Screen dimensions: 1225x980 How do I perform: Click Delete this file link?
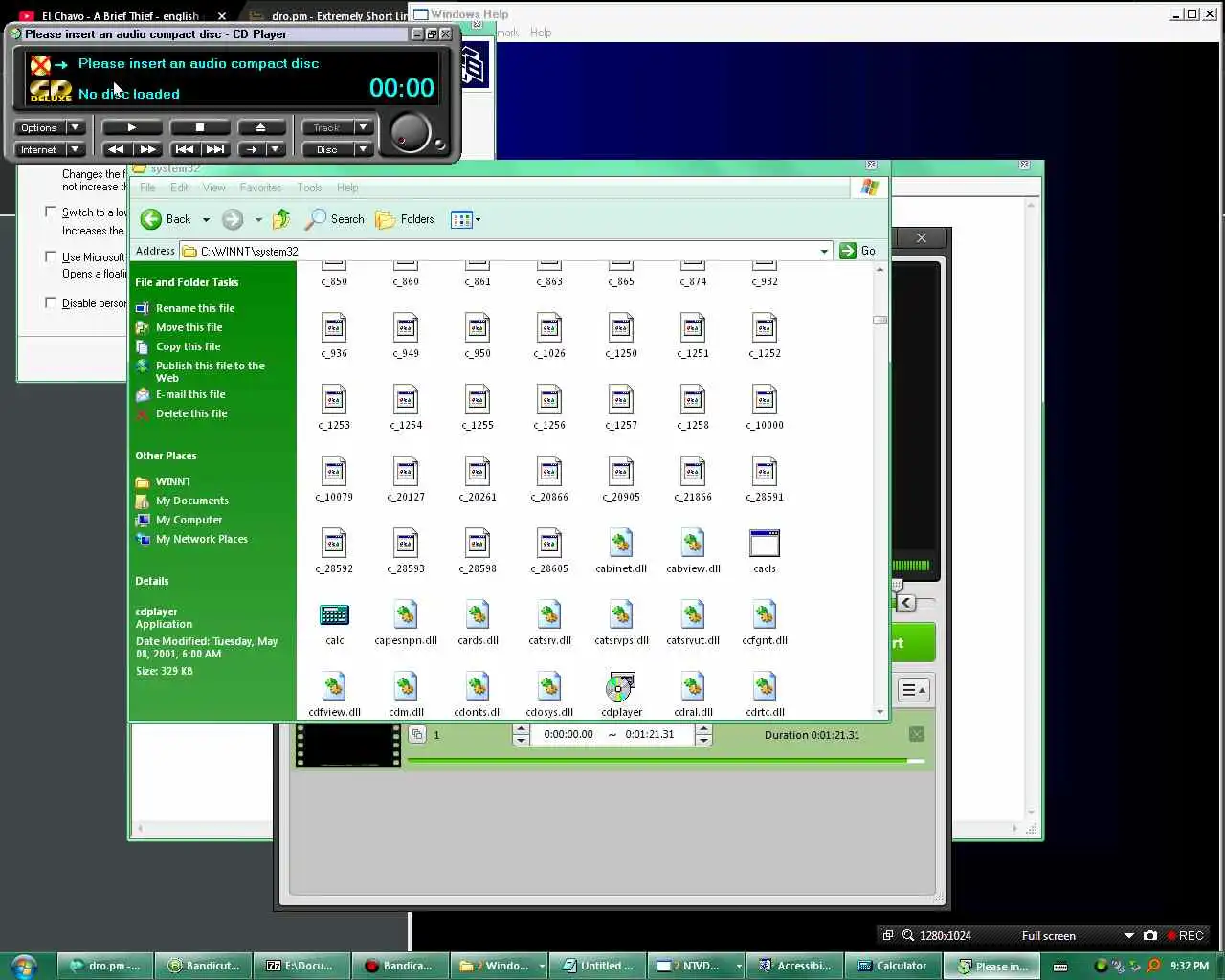point(191,413)
